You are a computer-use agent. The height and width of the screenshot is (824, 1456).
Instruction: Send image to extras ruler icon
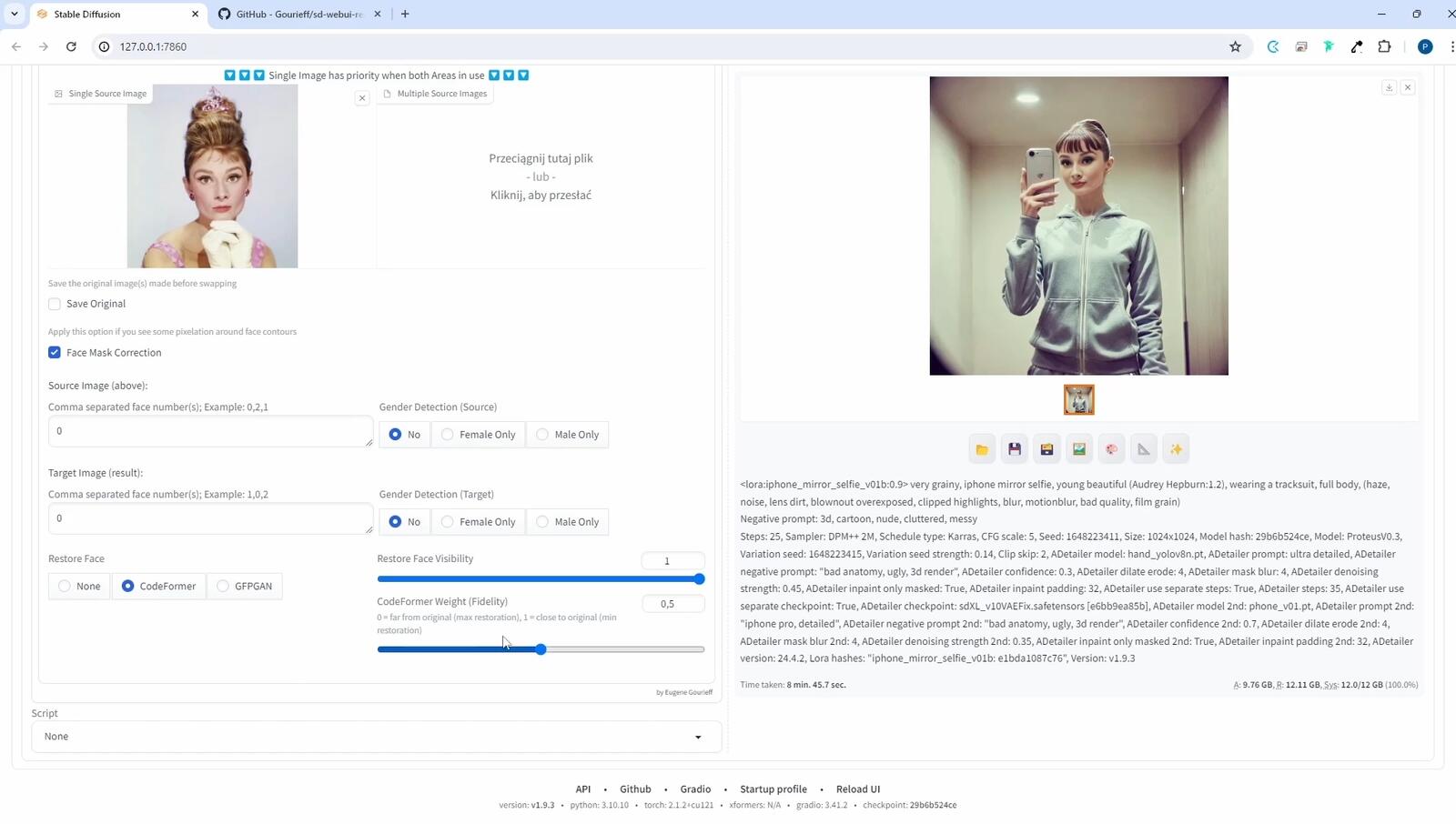(x=1144, y=449)
